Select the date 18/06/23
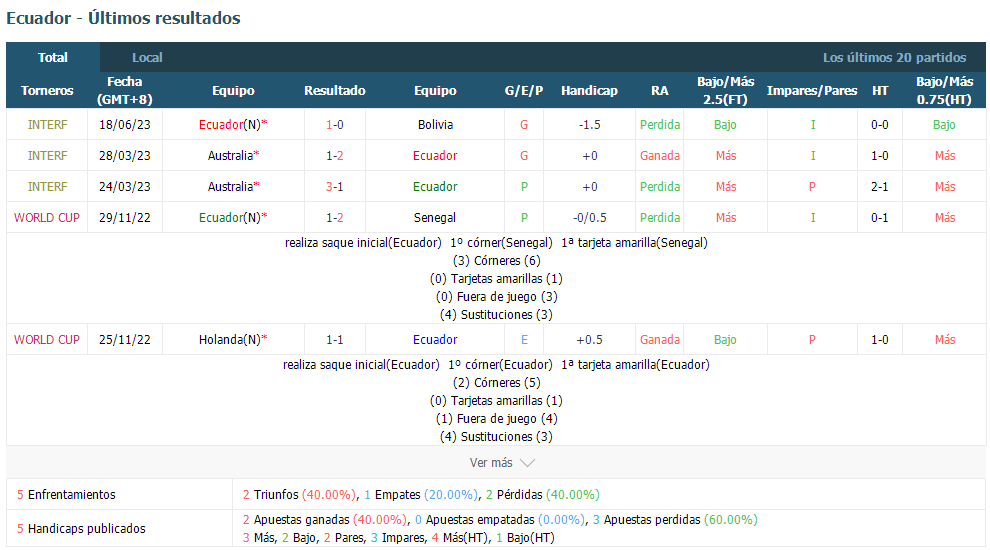 click(x=124, y=124)
